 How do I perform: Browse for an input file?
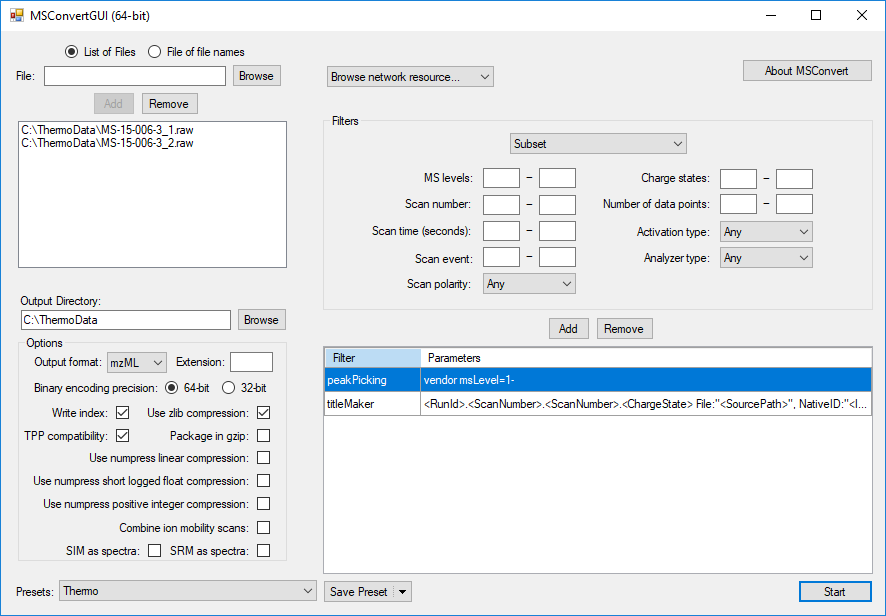coord(257,76)
